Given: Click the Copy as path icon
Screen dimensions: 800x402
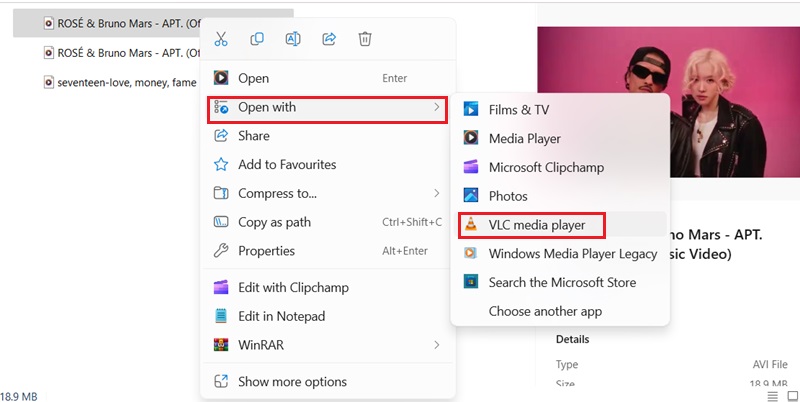Looking at the screenshot, I should (221, 222).
